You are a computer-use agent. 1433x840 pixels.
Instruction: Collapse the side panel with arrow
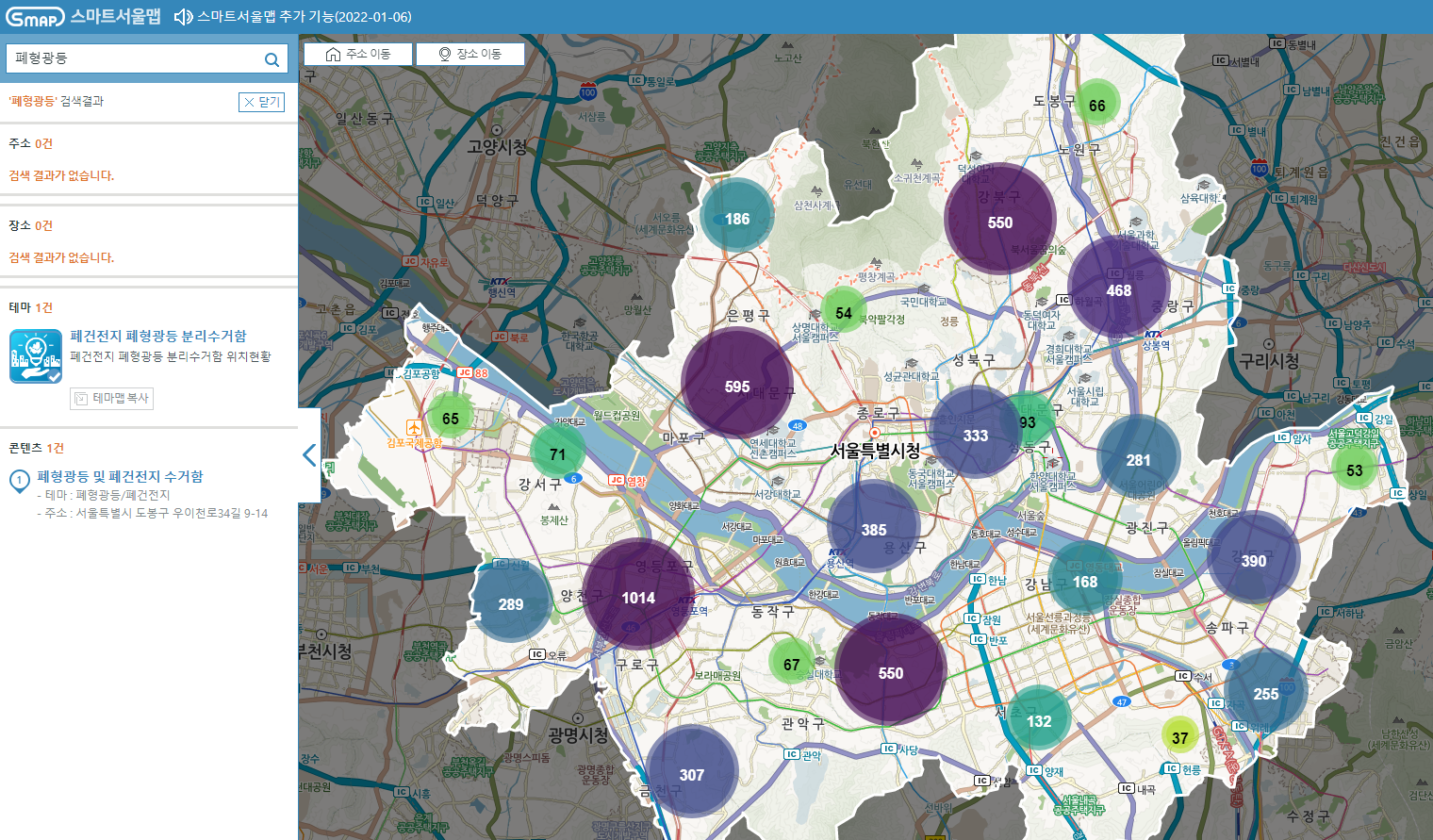click(x=309, y=455)
